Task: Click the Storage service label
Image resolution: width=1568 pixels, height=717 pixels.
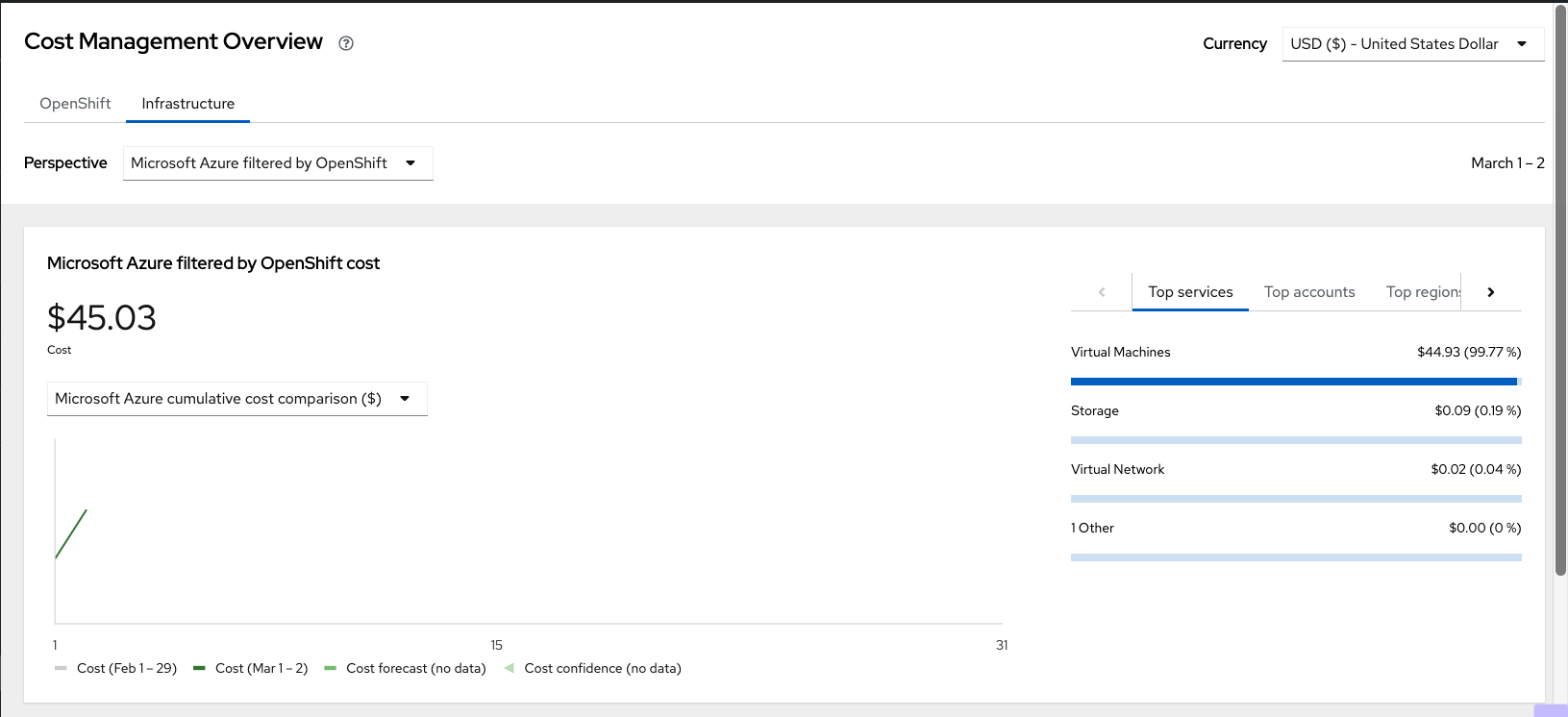Action: click(x=1095, y=410)
